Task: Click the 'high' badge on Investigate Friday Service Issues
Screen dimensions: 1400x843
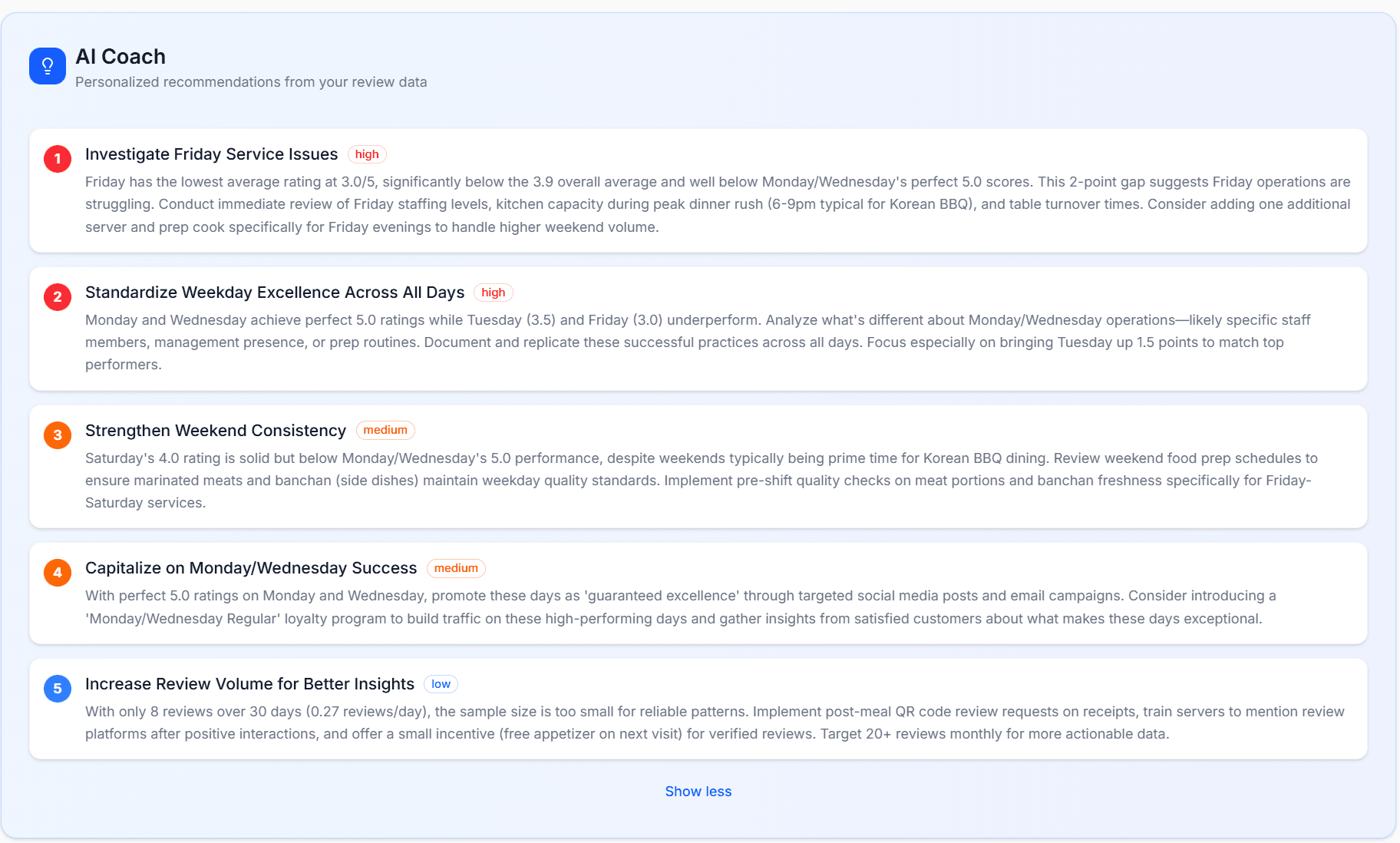Action: 367,154
